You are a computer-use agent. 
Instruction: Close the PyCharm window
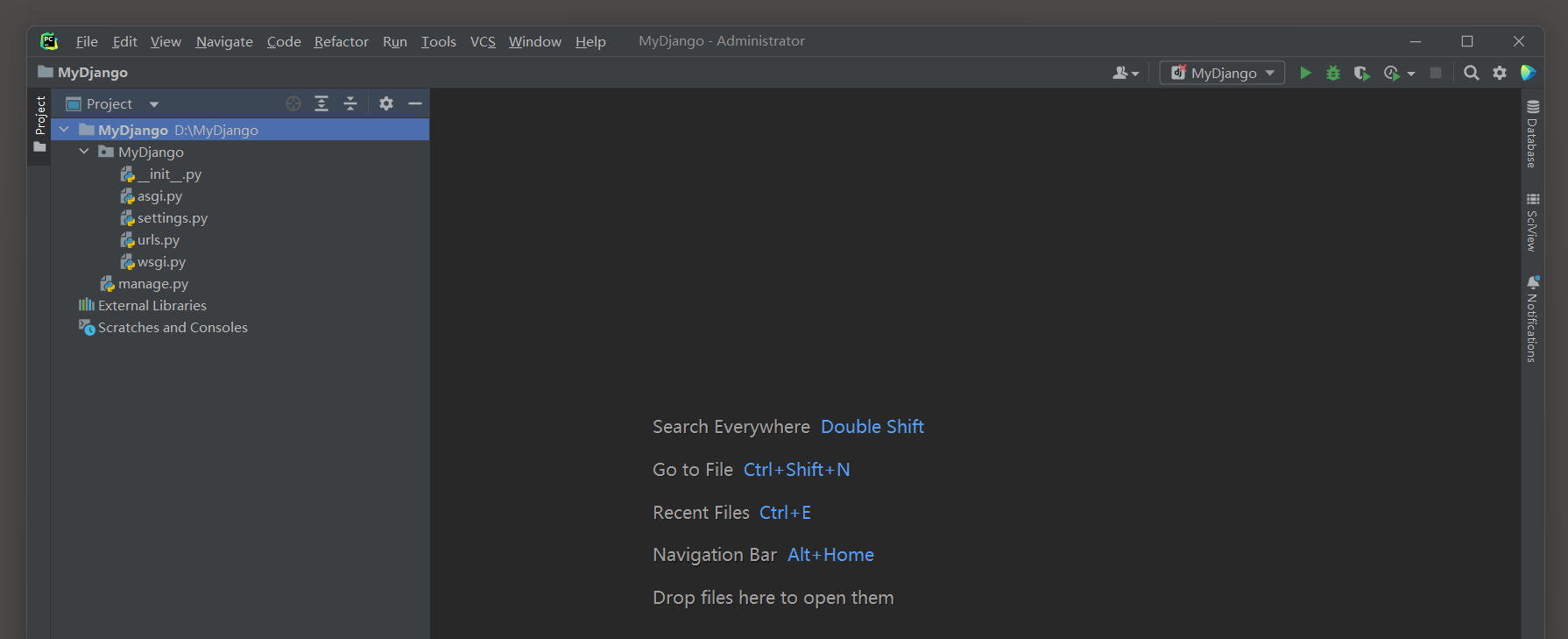click(1519, 41)
